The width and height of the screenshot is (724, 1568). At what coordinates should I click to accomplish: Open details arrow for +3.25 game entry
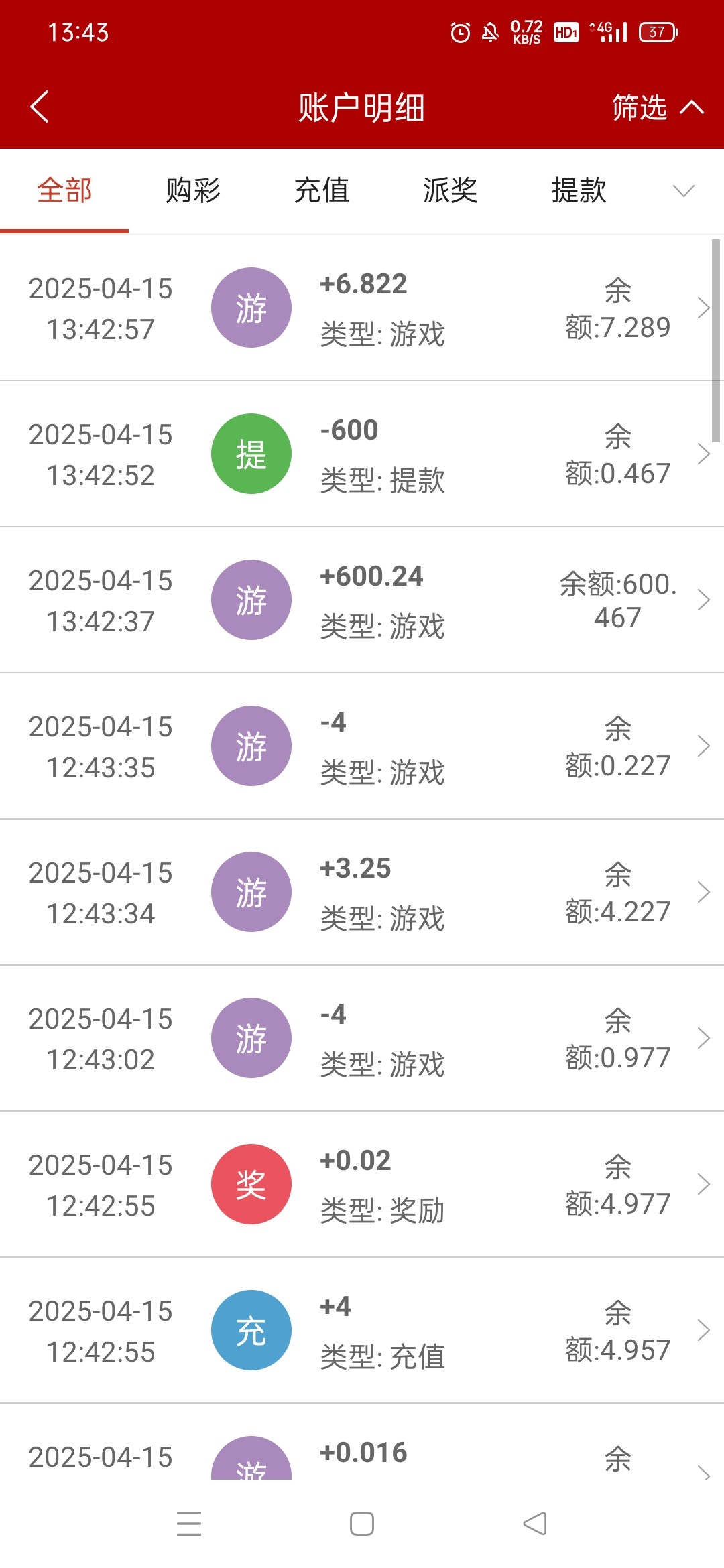703,892
